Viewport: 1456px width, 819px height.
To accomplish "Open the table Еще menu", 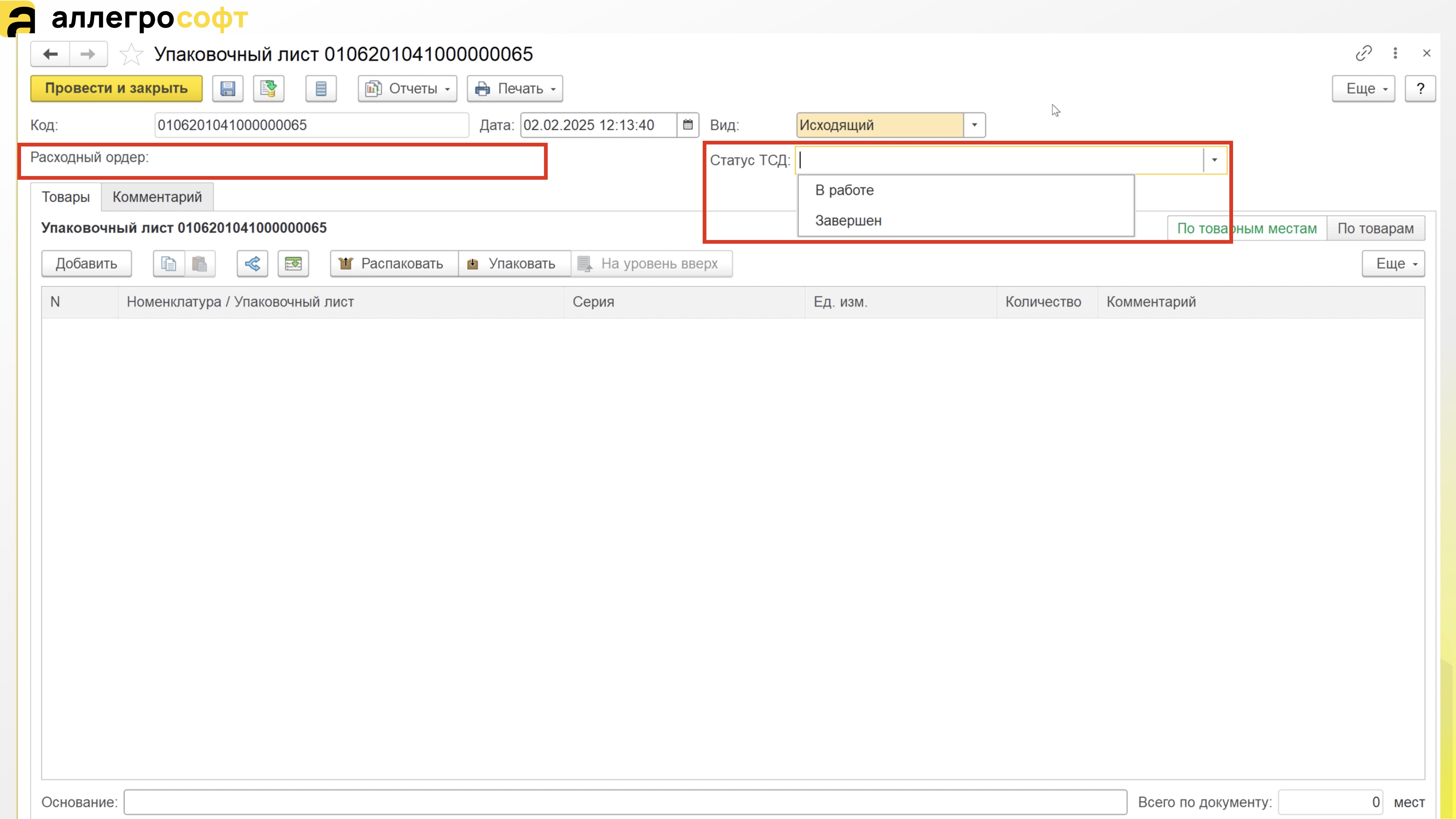I will 1393,264.
